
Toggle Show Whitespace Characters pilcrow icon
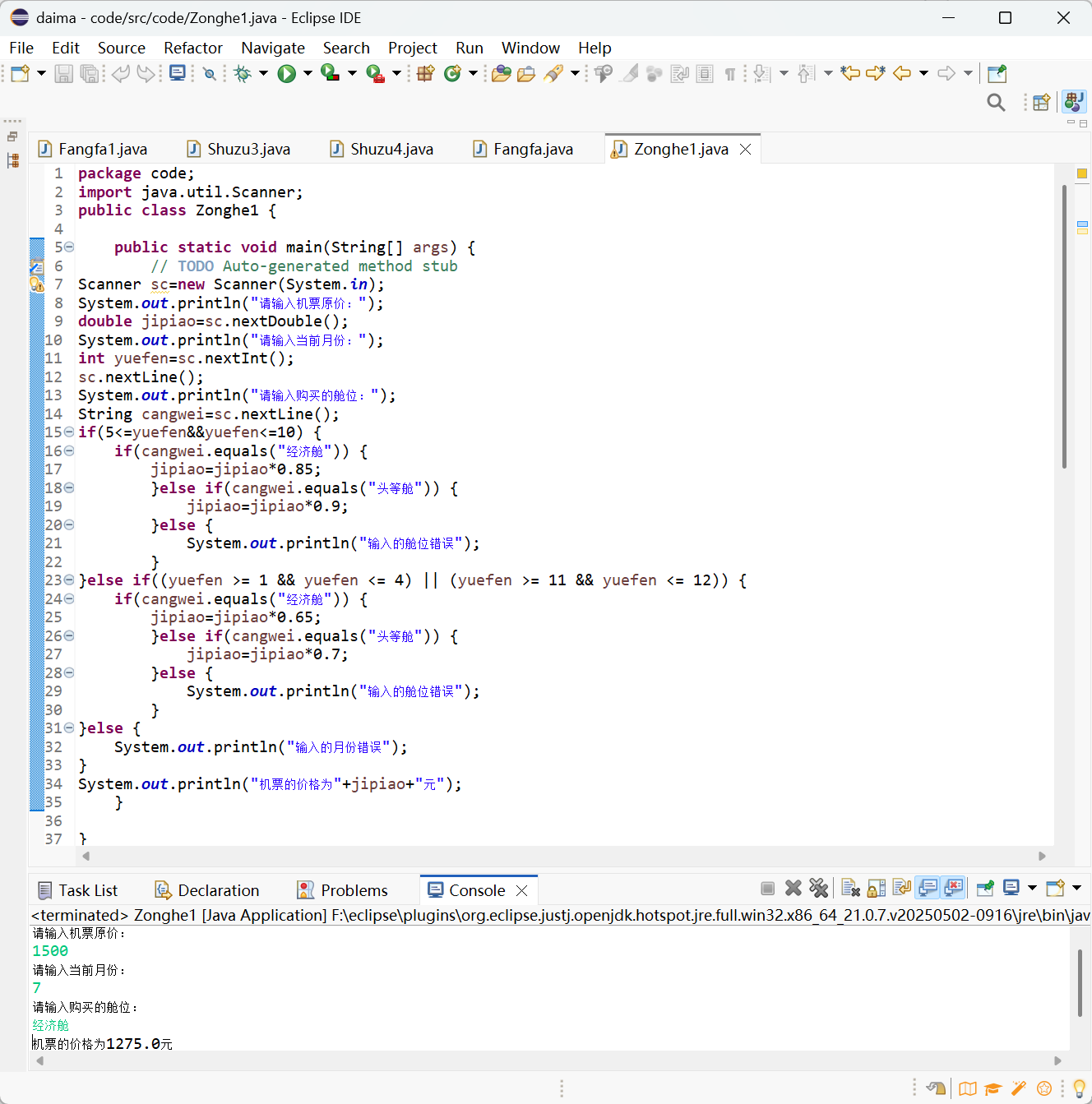729,74
